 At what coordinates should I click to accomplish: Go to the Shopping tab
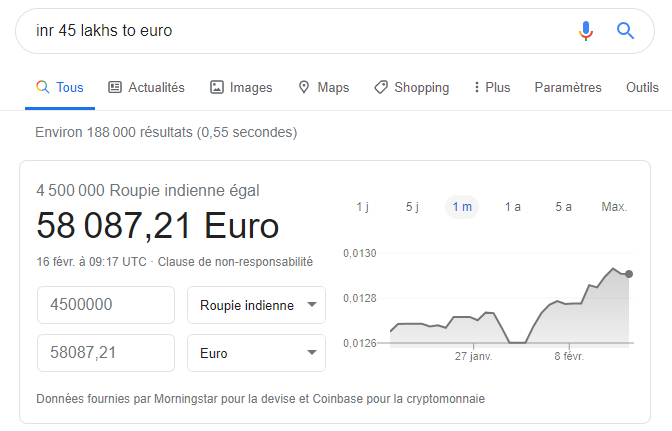[411, 88]
